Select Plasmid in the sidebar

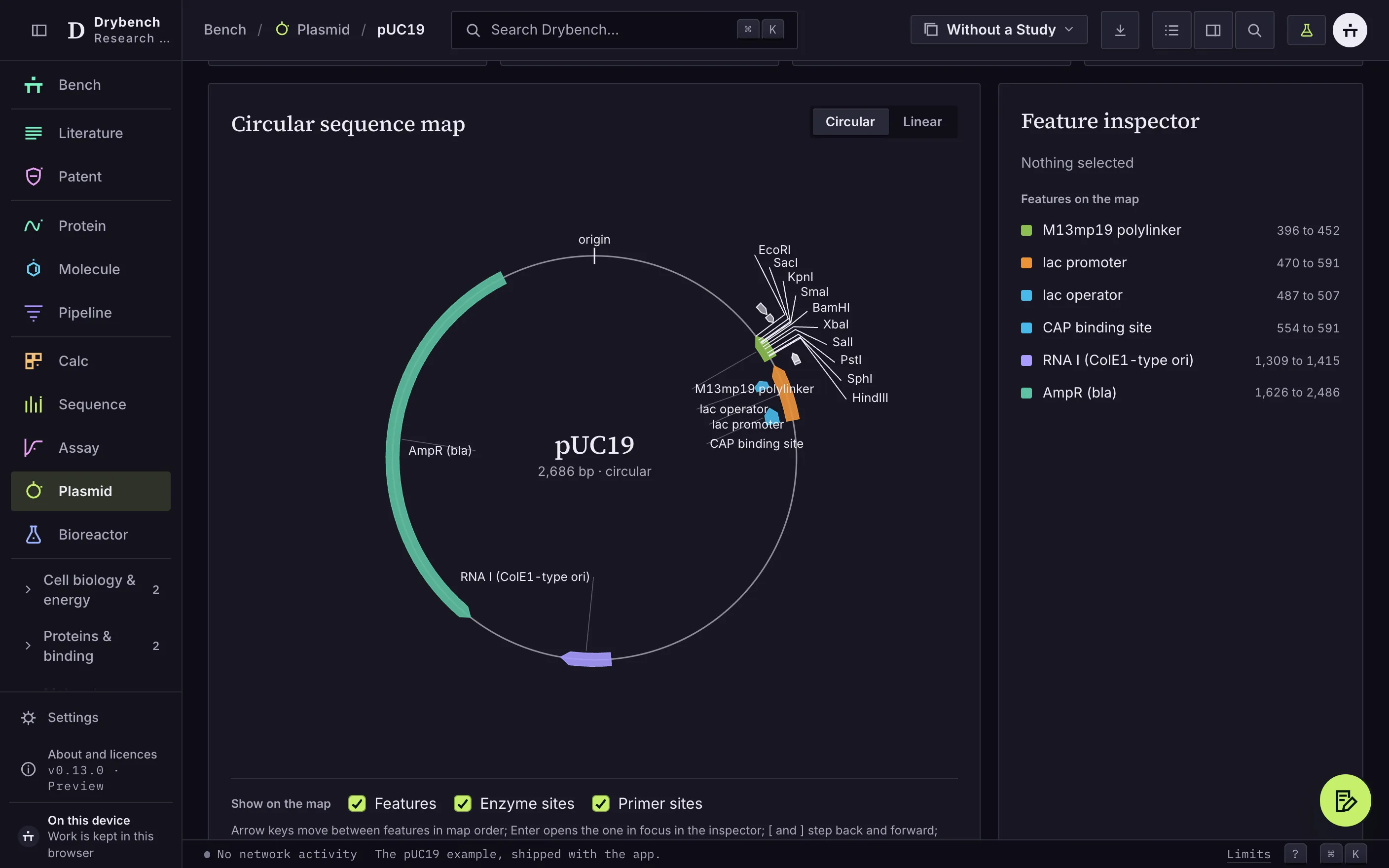coord(91,491)
